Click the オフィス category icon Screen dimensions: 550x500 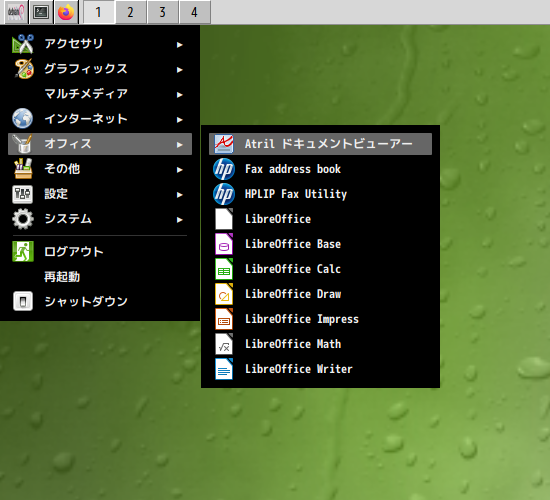pyautogui.click(x=22, y=144)
